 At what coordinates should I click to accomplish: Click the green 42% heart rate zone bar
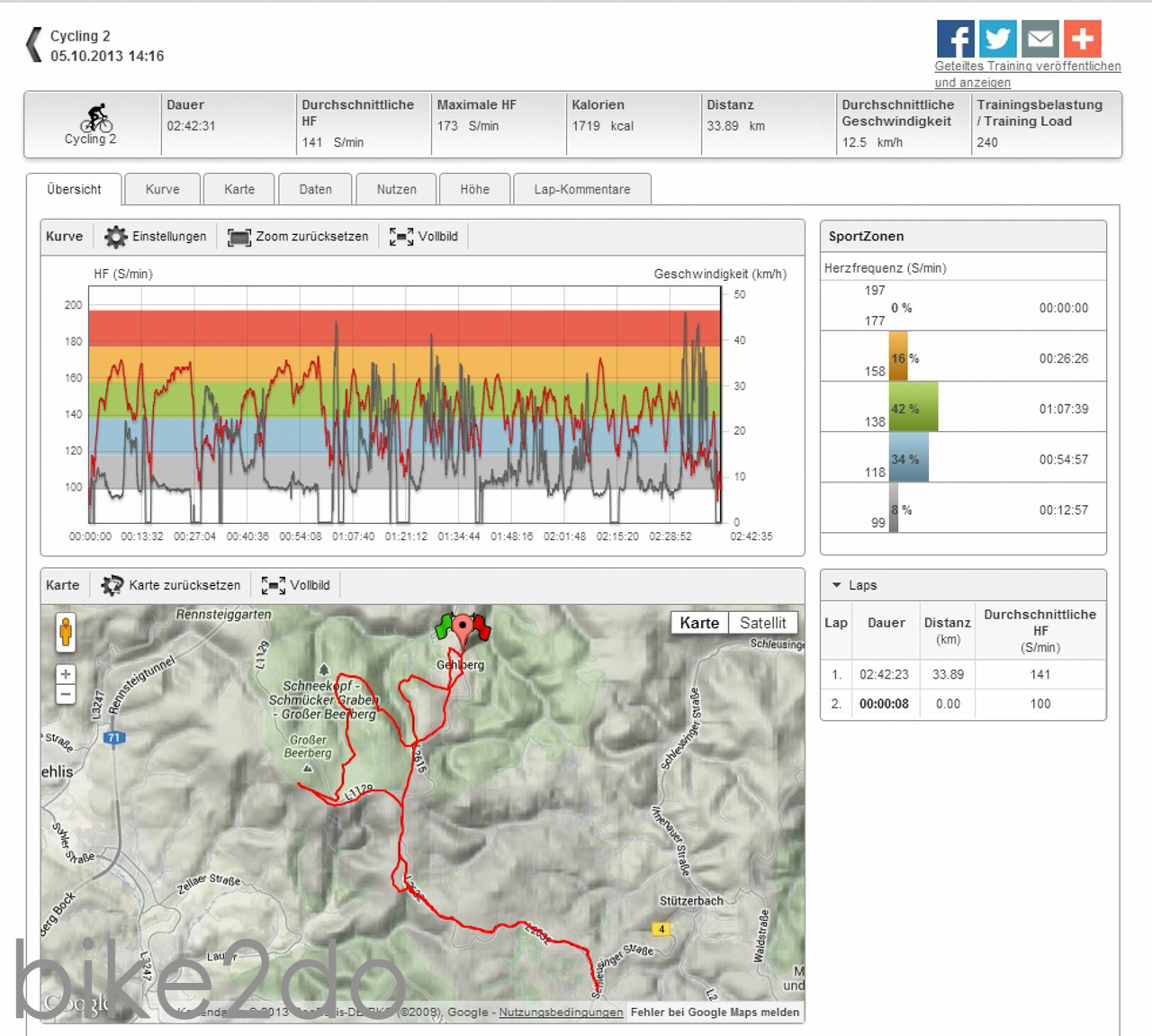point(913,408)
